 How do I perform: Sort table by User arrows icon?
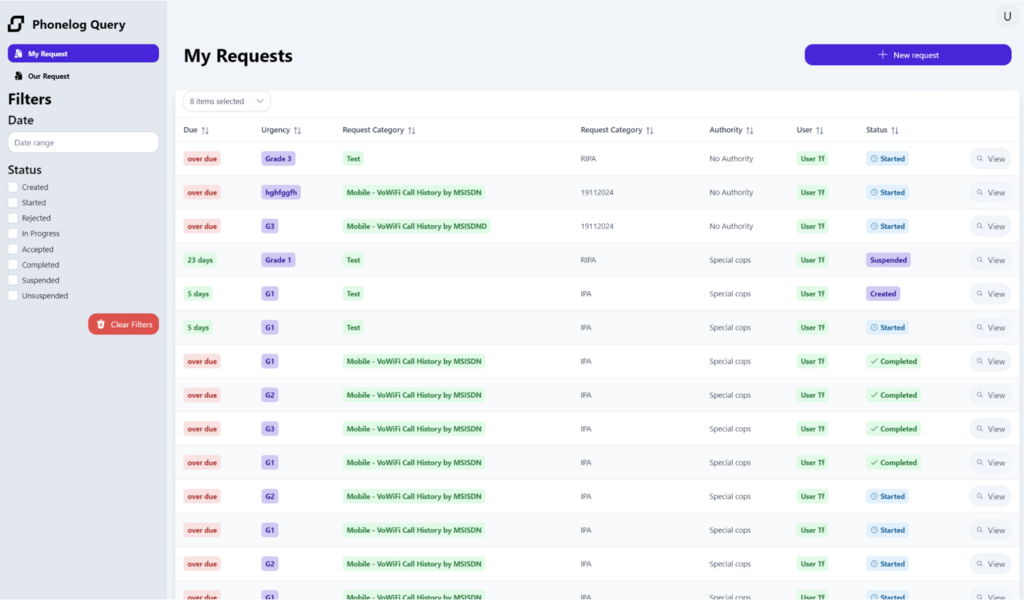(x=820, y=131)
